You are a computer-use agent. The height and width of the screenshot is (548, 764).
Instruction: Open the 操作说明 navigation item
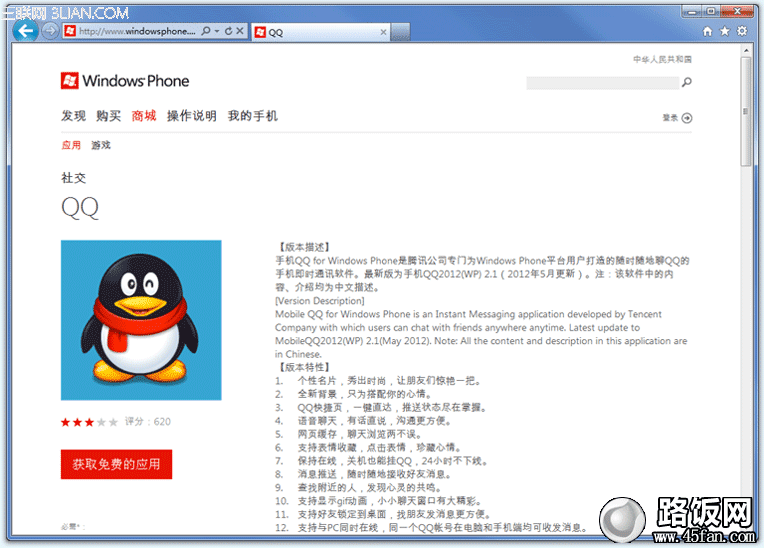coord(192,116)
